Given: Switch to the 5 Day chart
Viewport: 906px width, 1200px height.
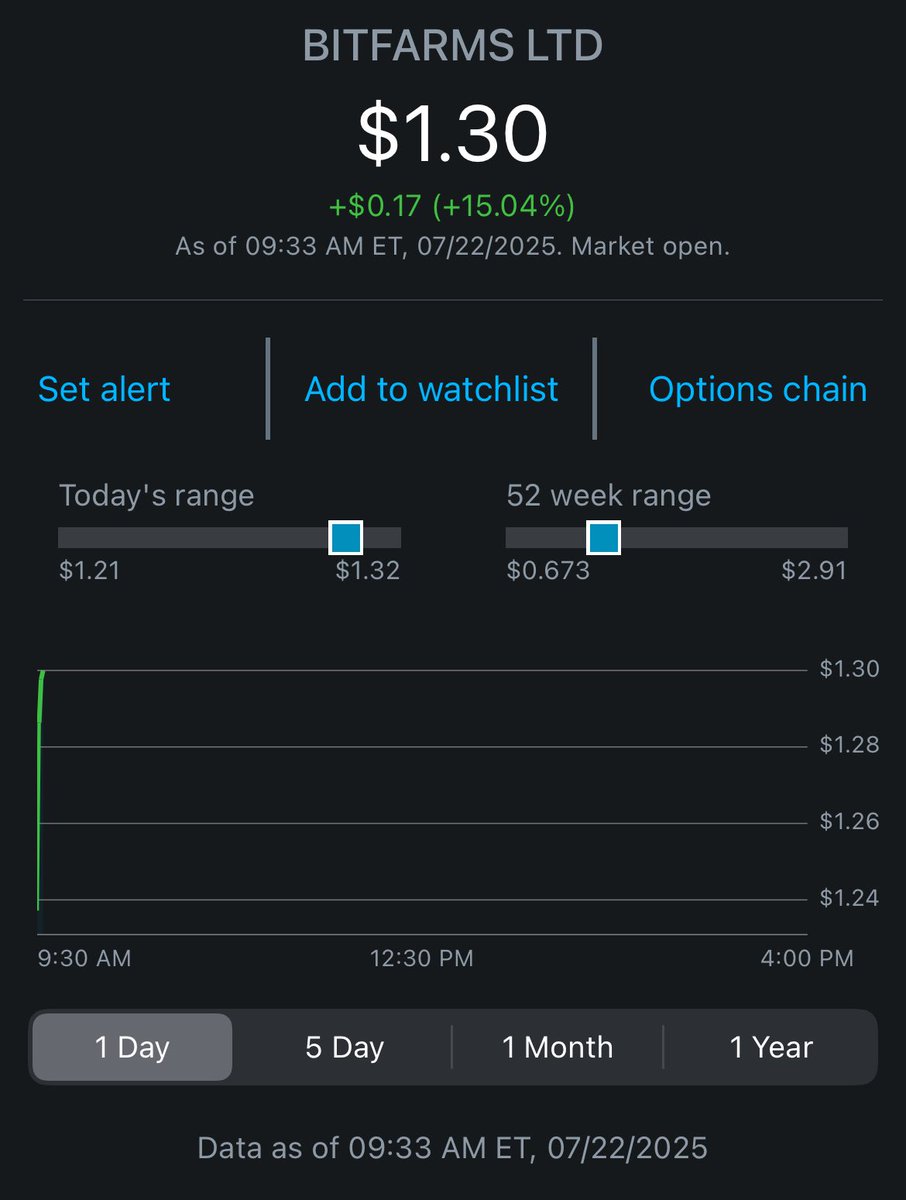Looking at the screenshot, I should click(x=344, y=1047).
